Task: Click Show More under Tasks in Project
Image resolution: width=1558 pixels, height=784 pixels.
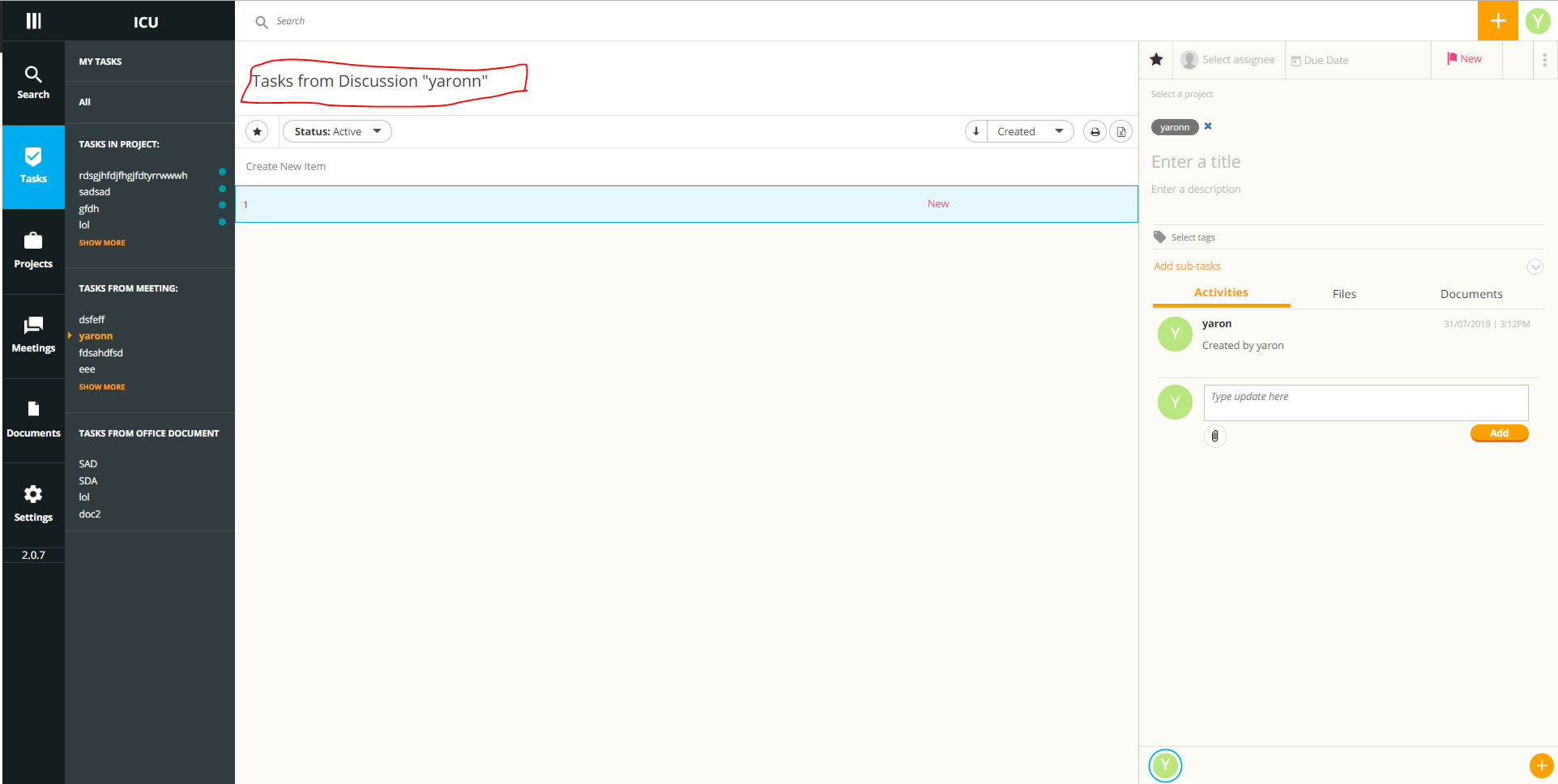Action: (102, 243)
